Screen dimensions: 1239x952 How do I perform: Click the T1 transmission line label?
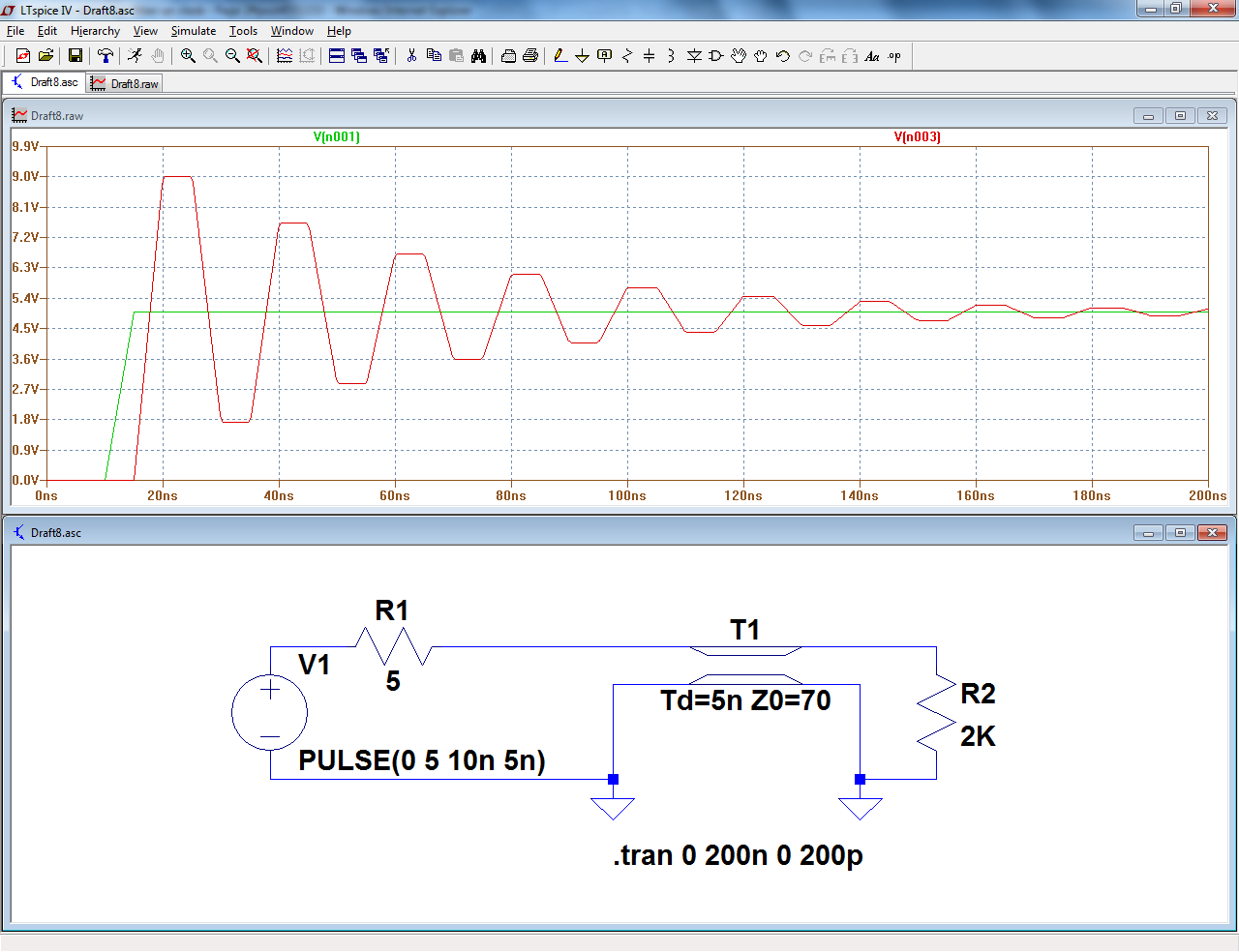744,630
